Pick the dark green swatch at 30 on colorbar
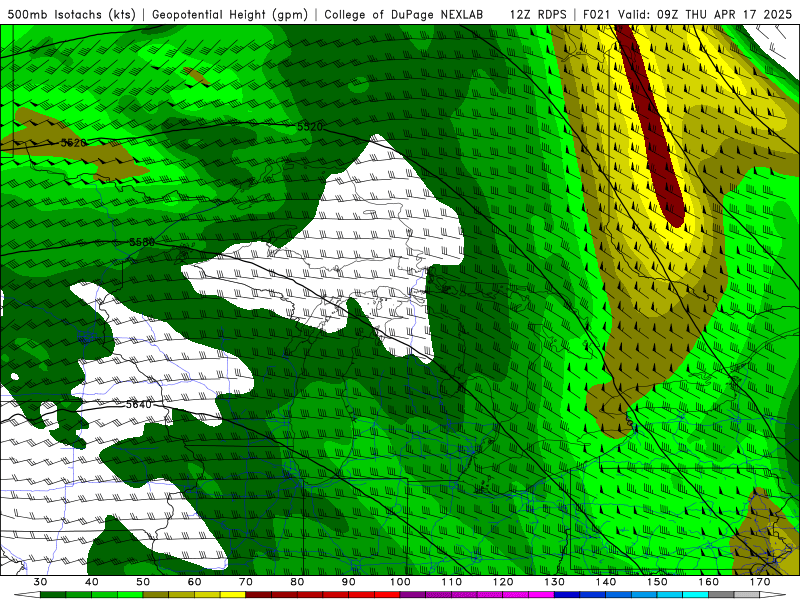This screenshot has width=800, height=600. point(53,595)
